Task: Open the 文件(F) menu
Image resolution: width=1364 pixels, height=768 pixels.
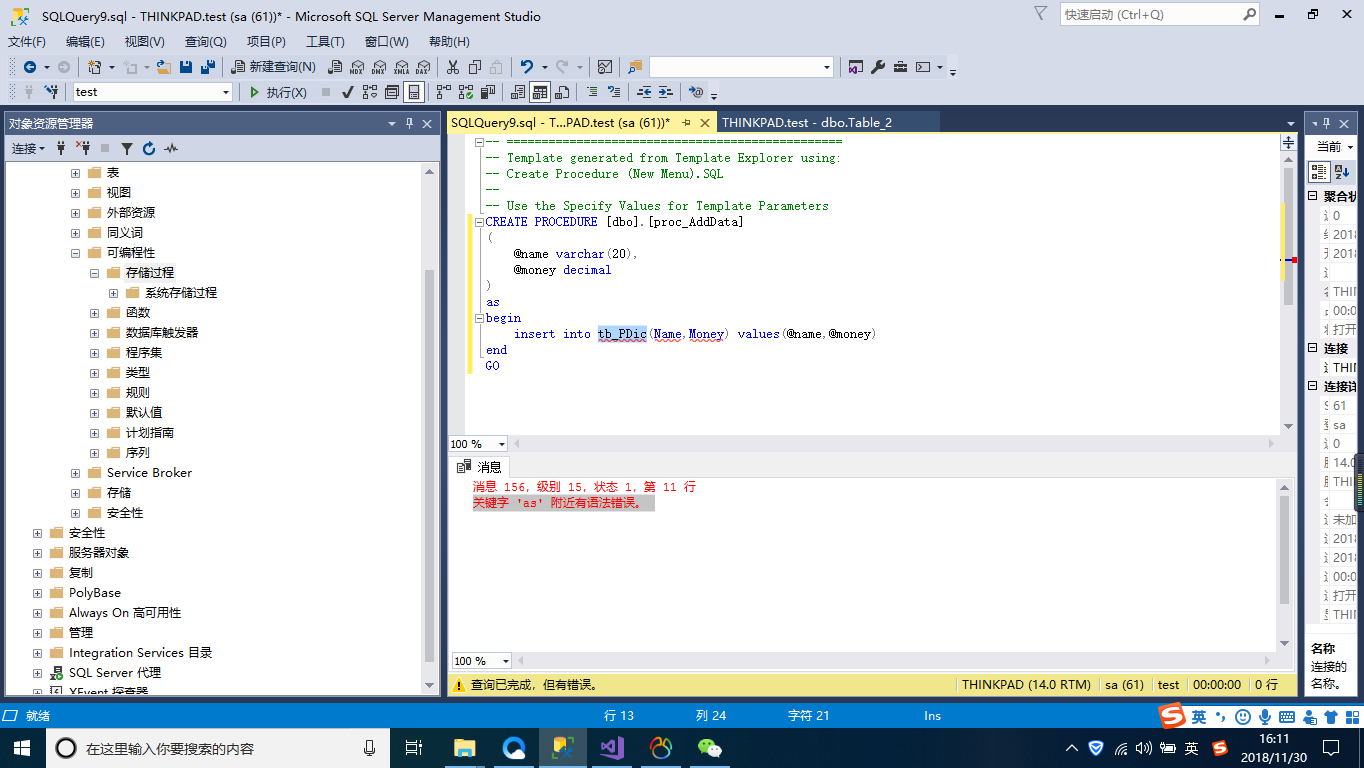Action: point(27,41)
